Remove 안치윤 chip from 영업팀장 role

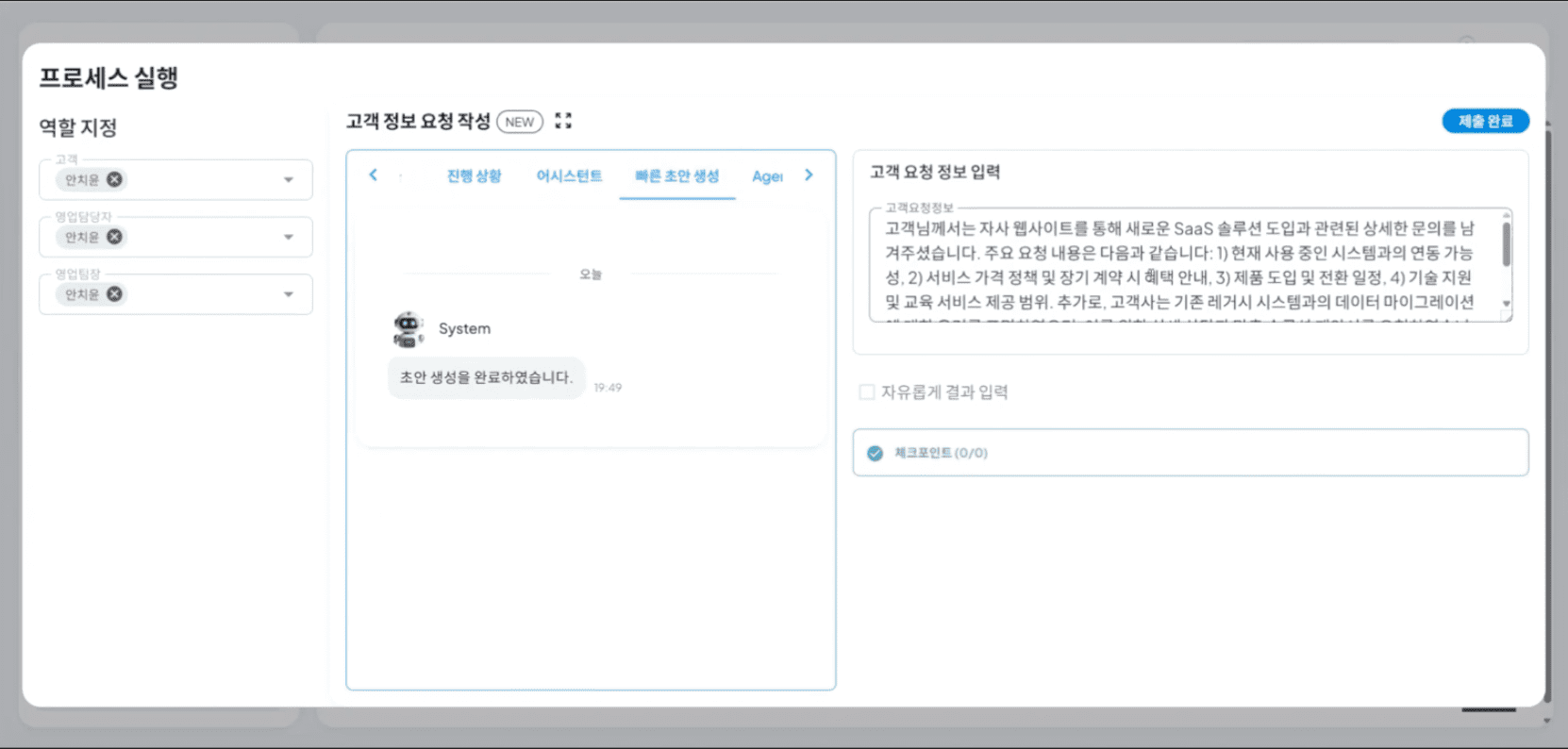[x=114, y=294]
